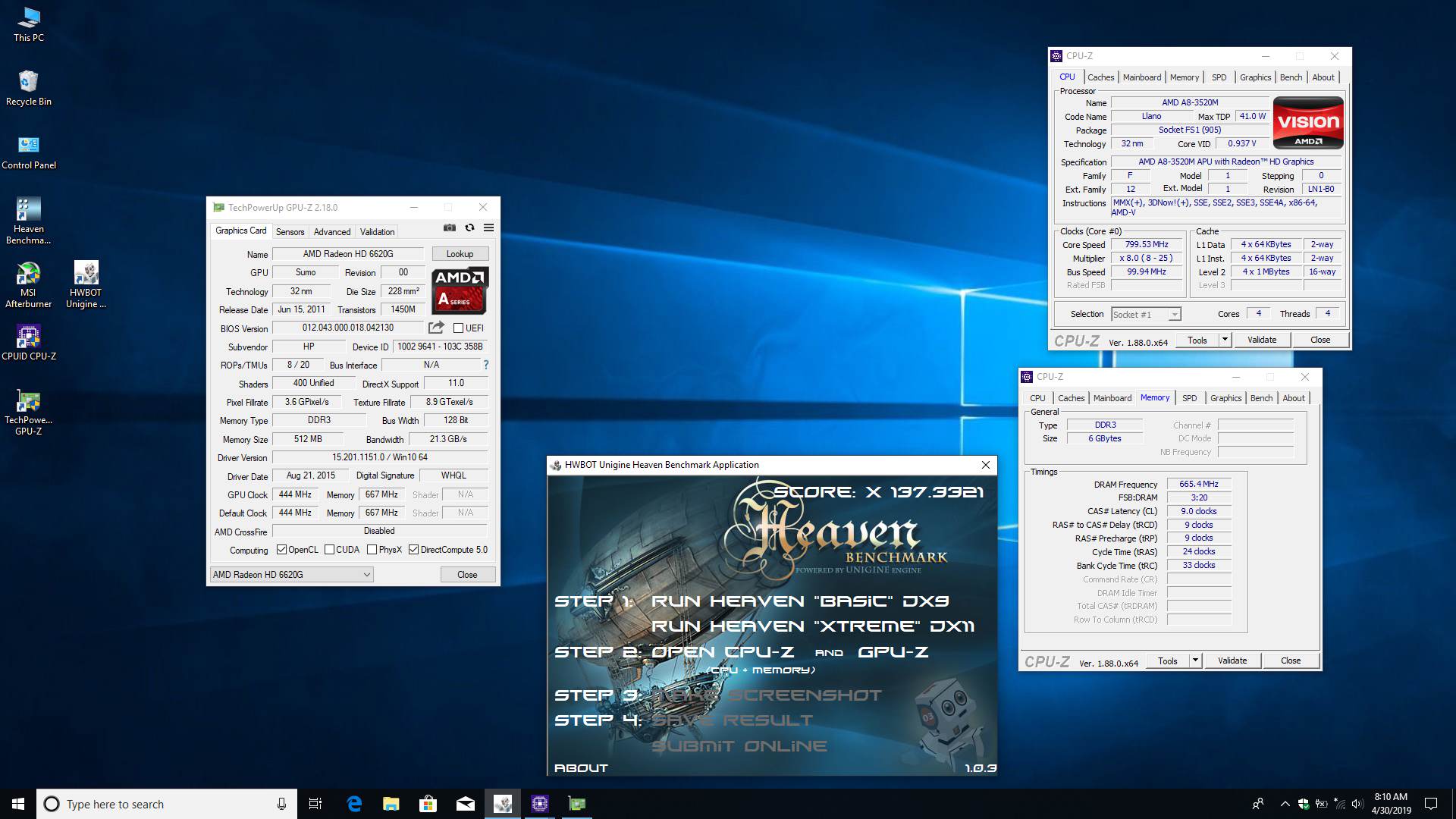Toggle the CUDA checkbox
The image size is (1456, 819).
click(330, 550)
